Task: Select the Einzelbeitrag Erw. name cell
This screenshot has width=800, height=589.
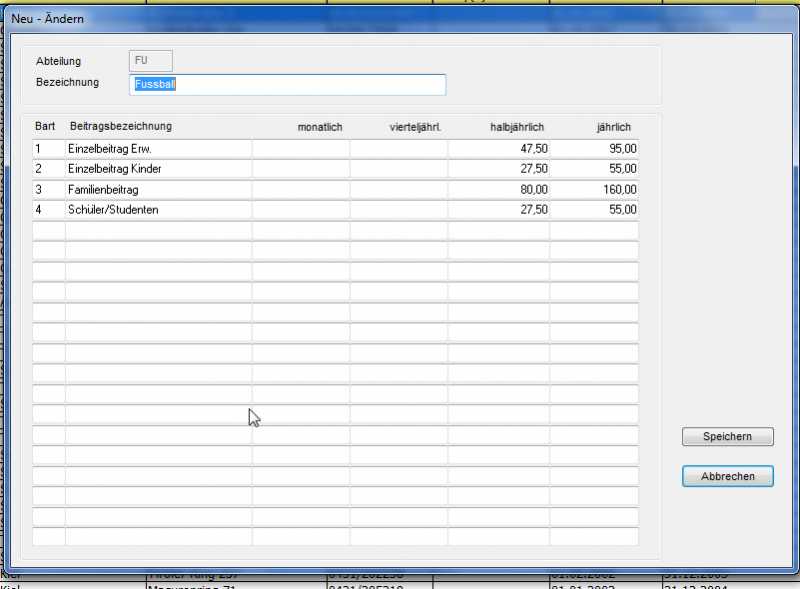Action: click(x=158, y=149)
